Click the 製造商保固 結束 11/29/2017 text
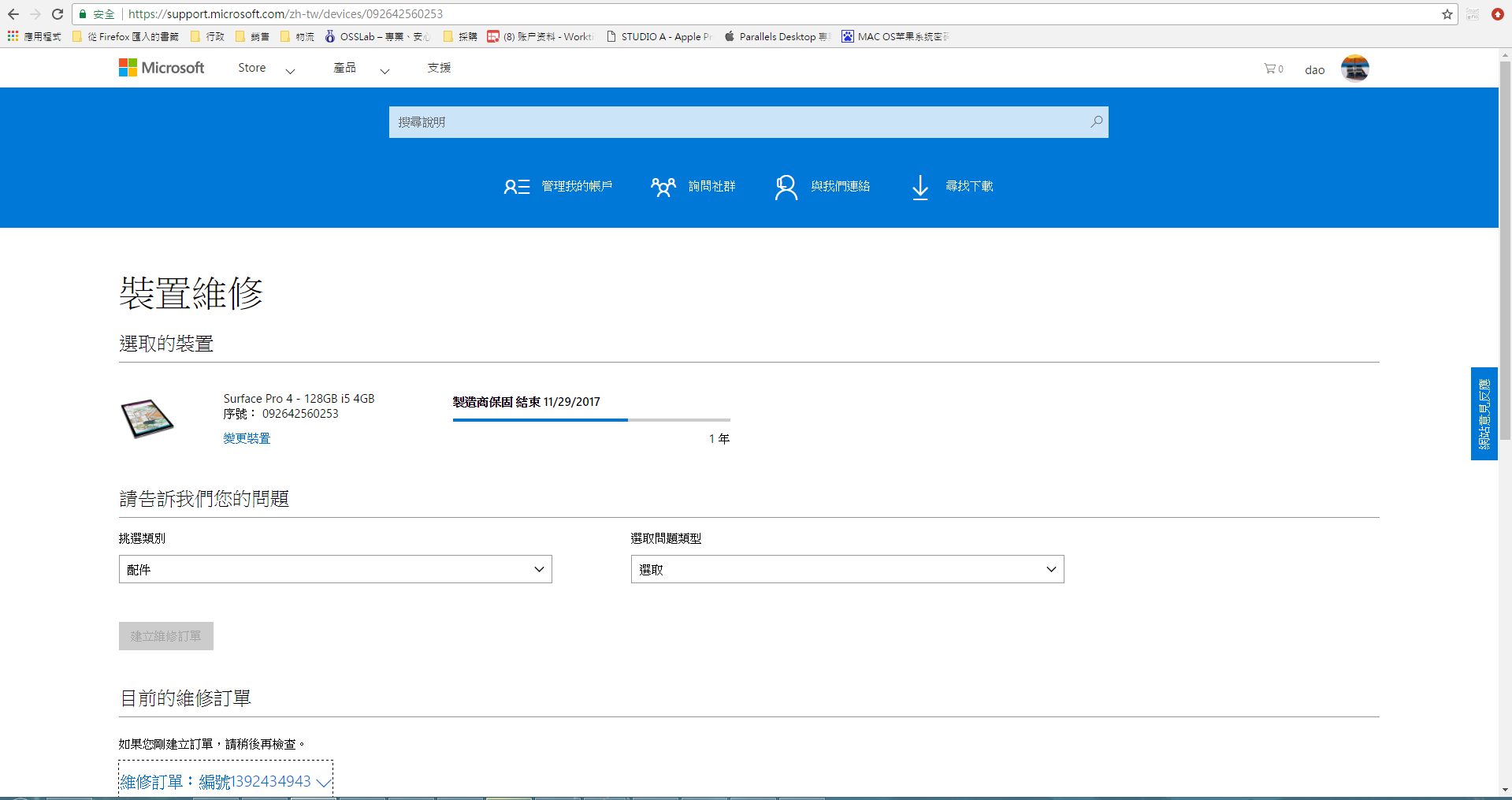The height and width of the screenshot is (800, 1512). pos(526,402)
